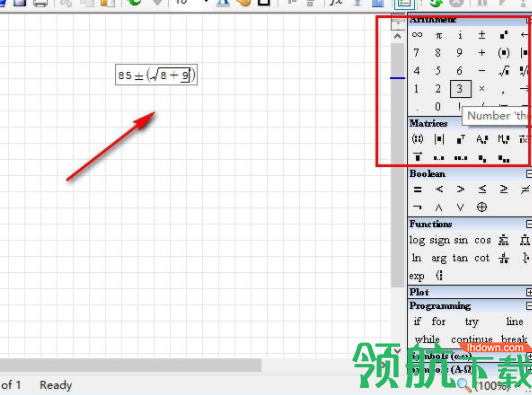
Task: Click number 7 on the keypad
Action: tap(416, 53)
